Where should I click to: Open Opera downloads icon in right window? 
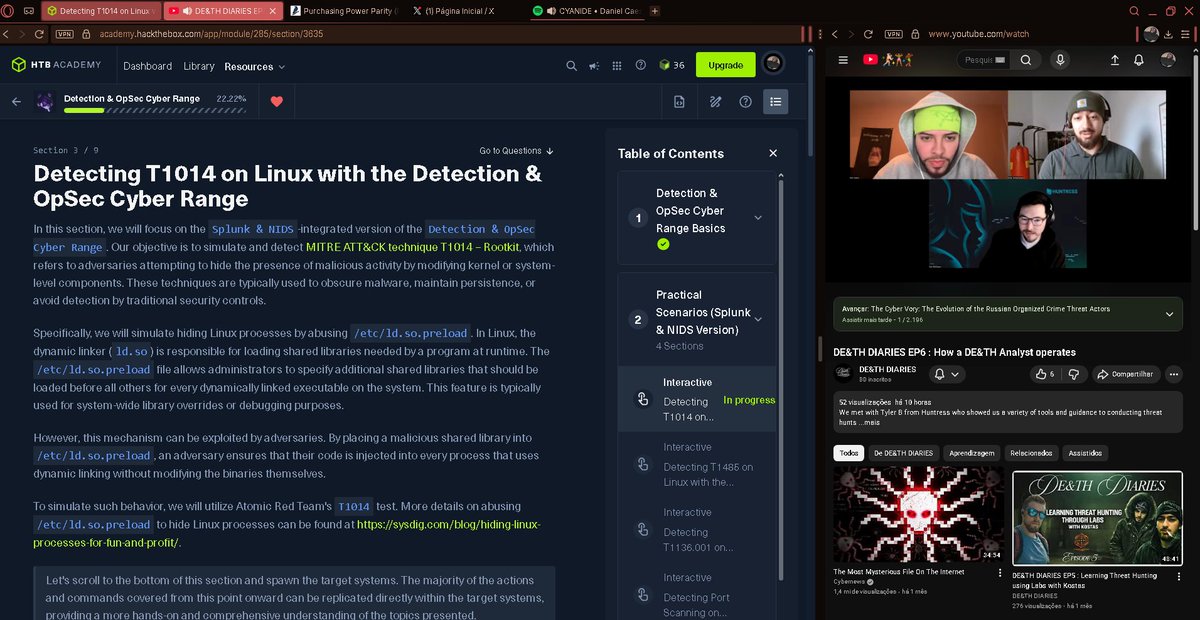[x=1169, y=34]
